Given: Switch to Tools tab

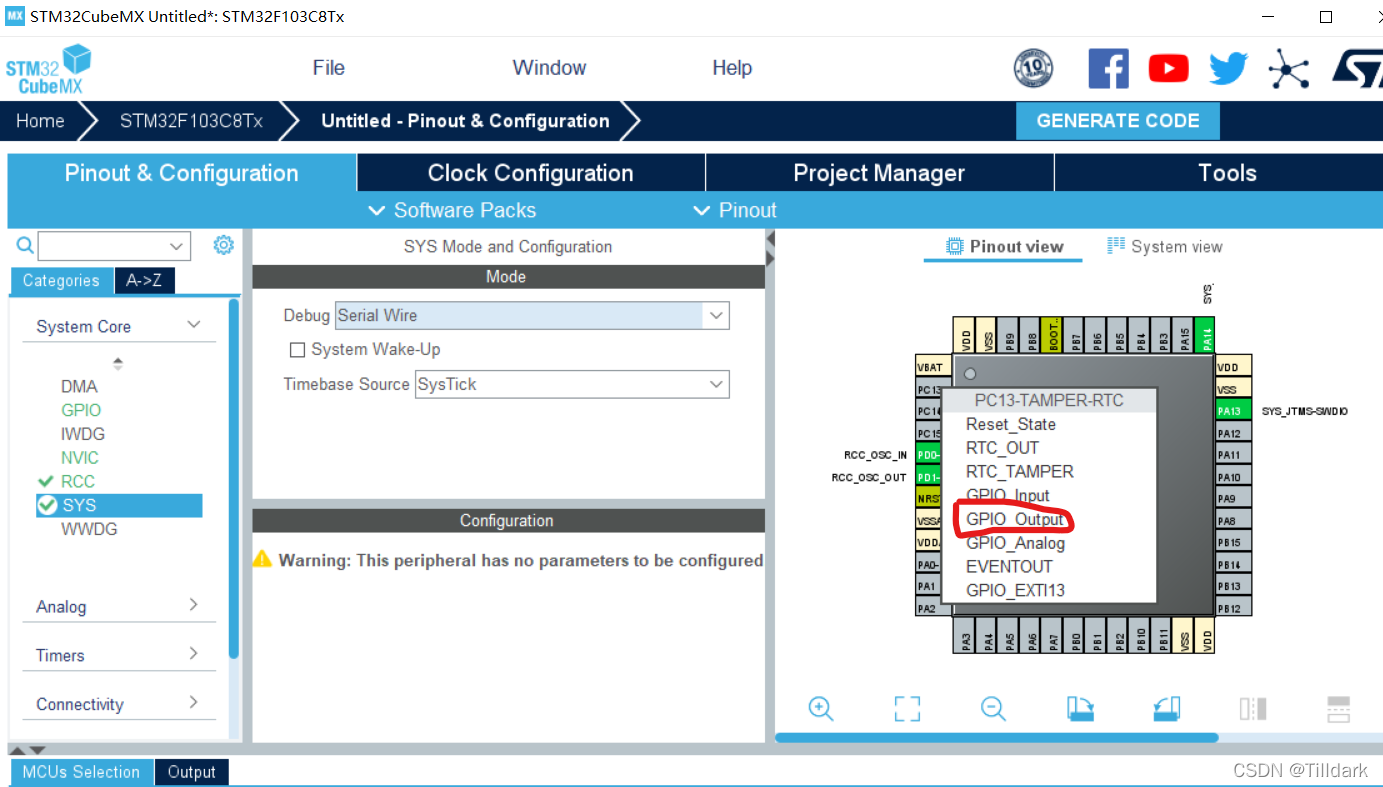Looking at the screenshot, I should click(x=1227, y=173).
